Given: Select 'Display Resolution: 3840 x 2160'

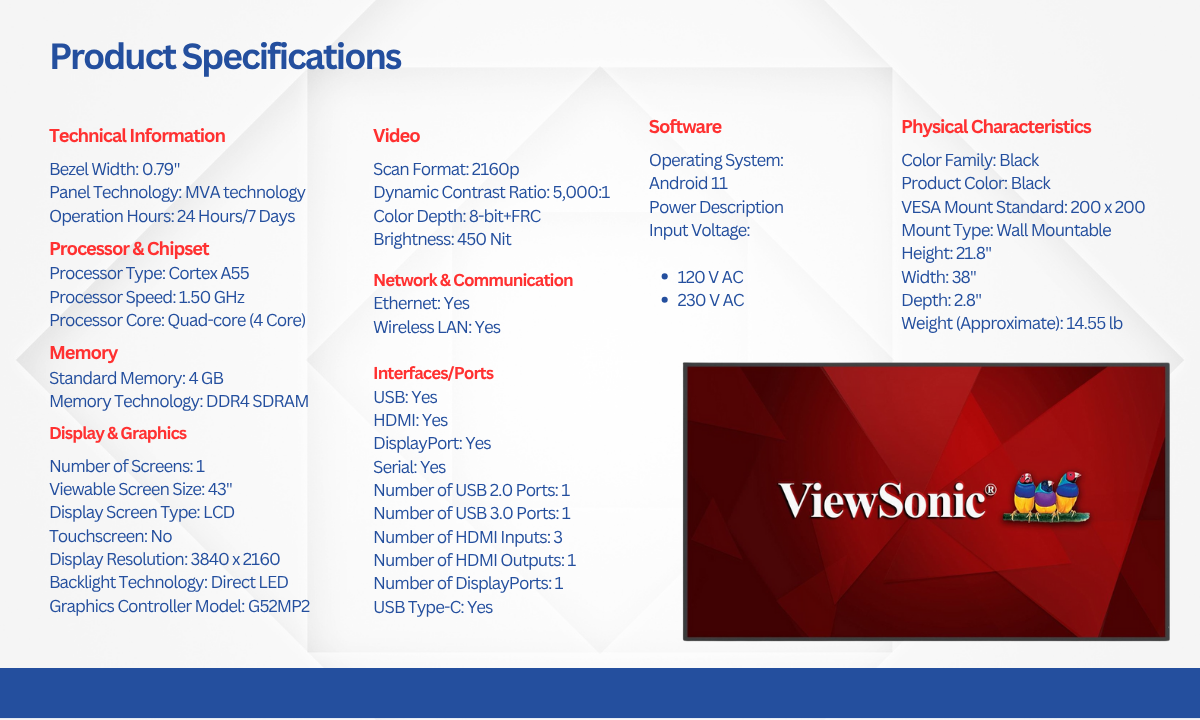Looking at the screenshot, I should coord(165,559).
